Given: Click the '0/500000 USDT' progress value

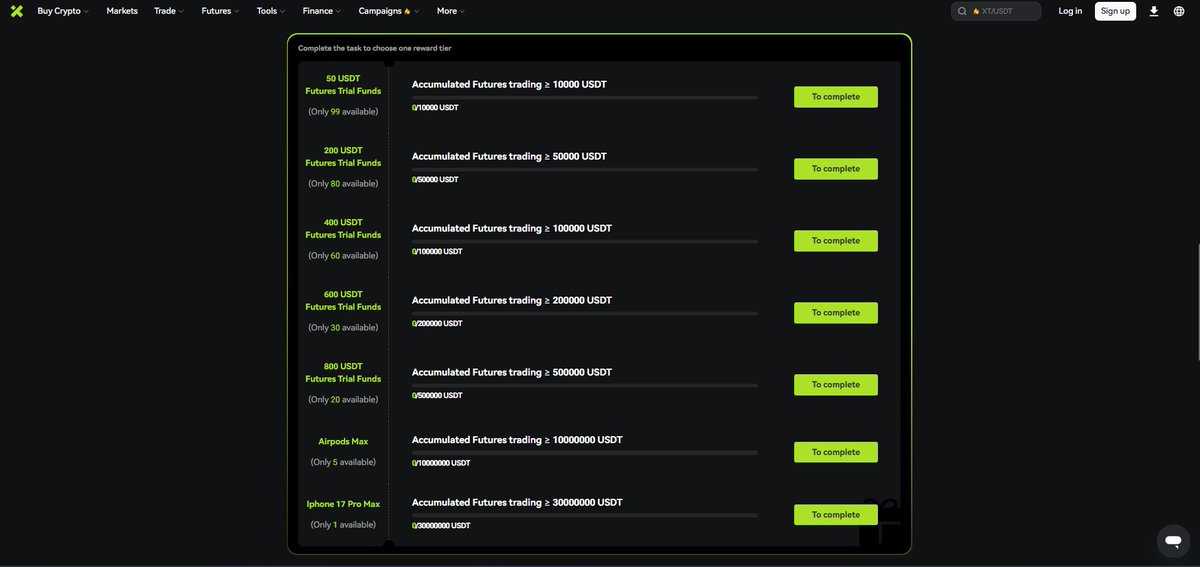Looking at the screenshot, I should pyautogui.click(x=437, y=395).
